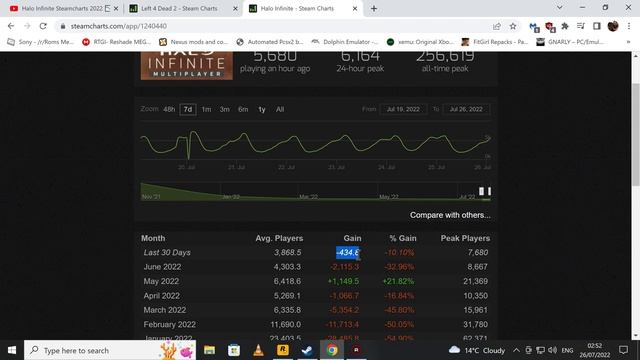The image size is (640, 360).
Task: Show hidden system tray icons
Action: (x=516, y=350)
